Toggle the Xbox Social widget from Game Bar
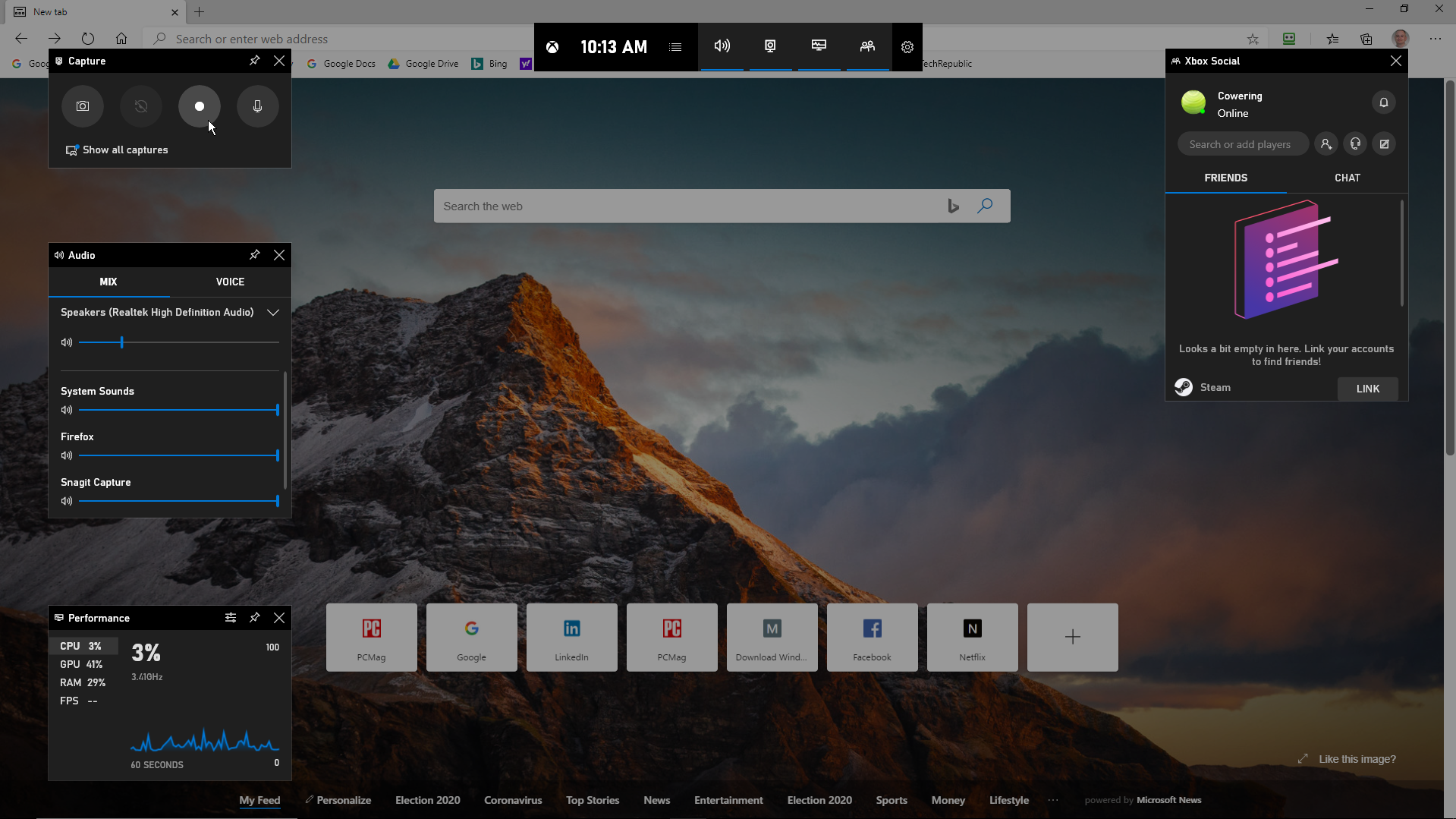 click(x=867, y=46)
